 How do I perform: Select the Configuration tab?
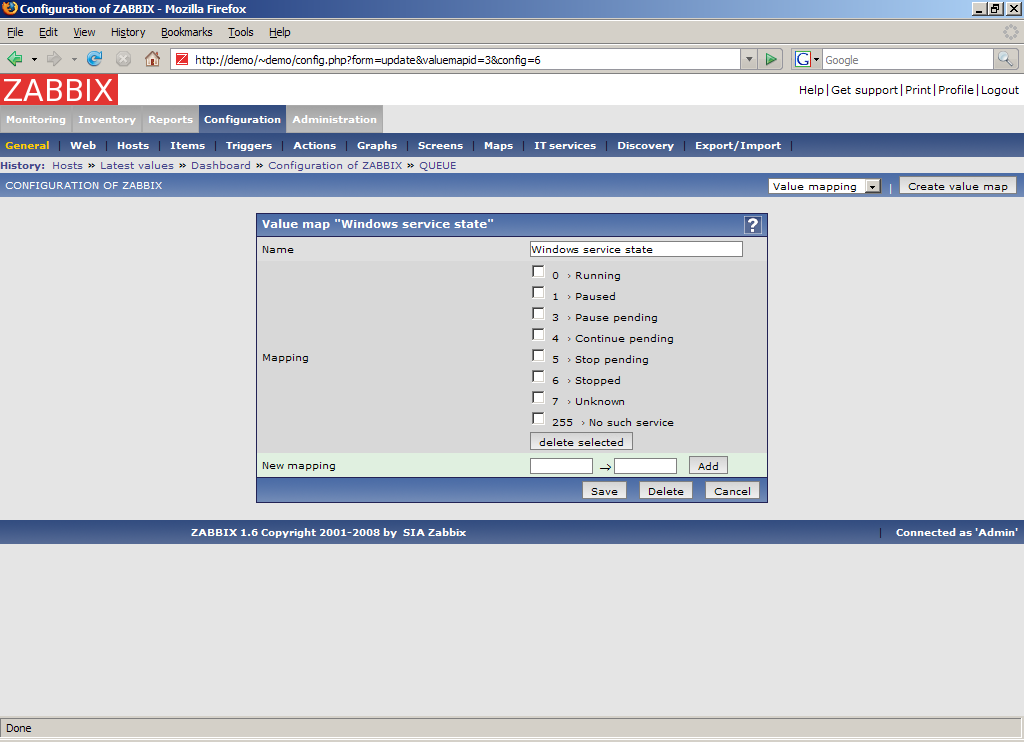pos(242,120)
